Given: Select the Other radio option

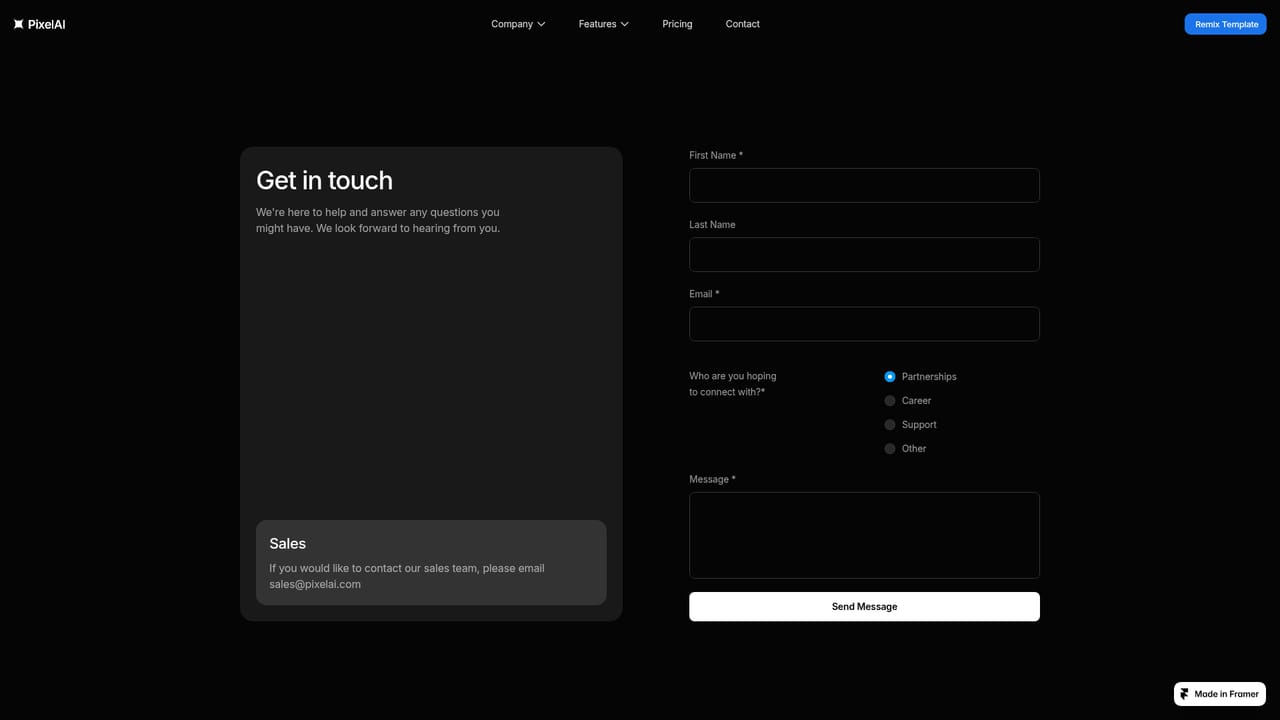Looking at the screenshot, I should (890, 449).
